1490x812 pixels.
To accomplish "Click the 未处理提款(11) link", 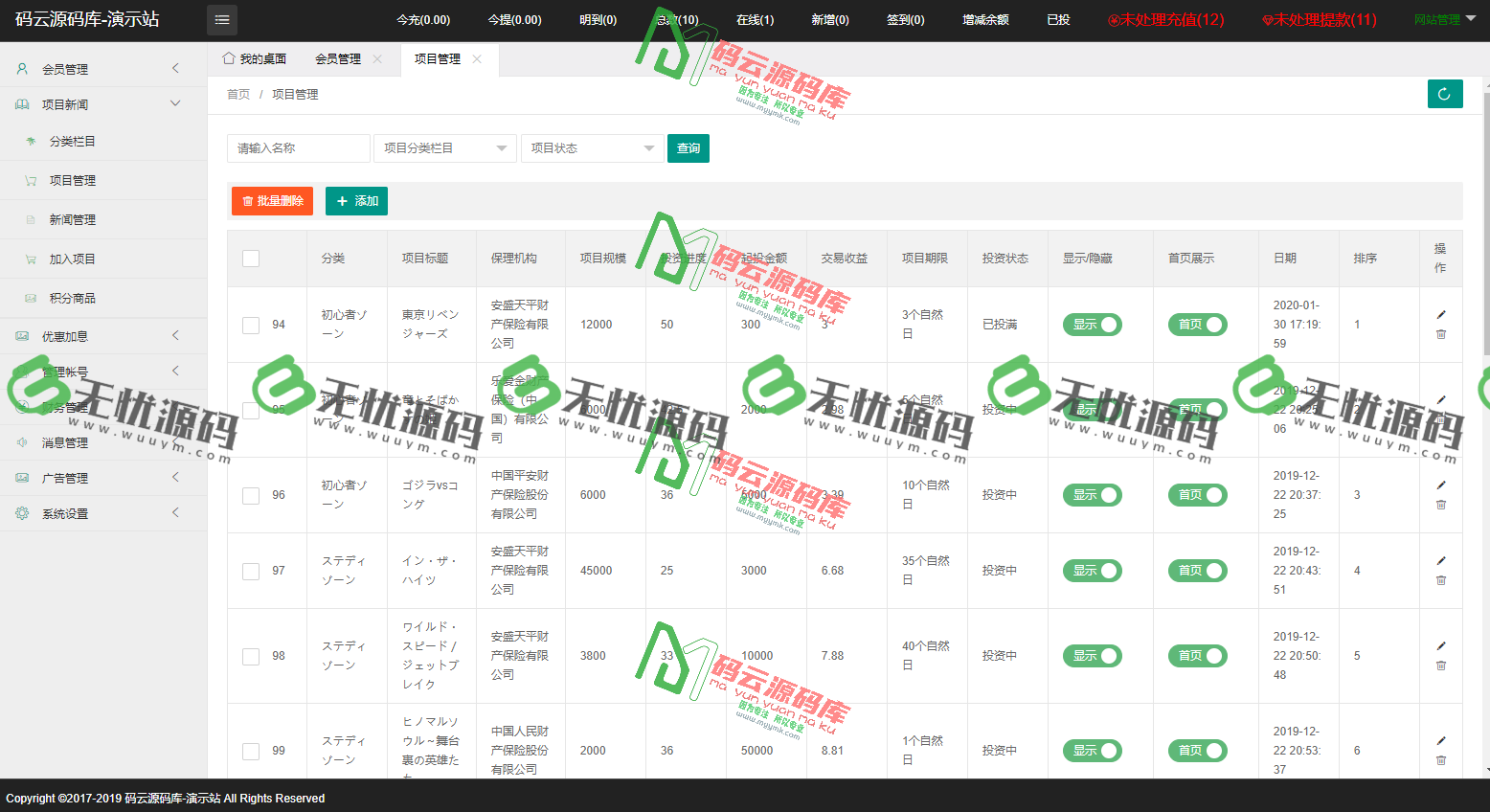I will coord(1318,19).
